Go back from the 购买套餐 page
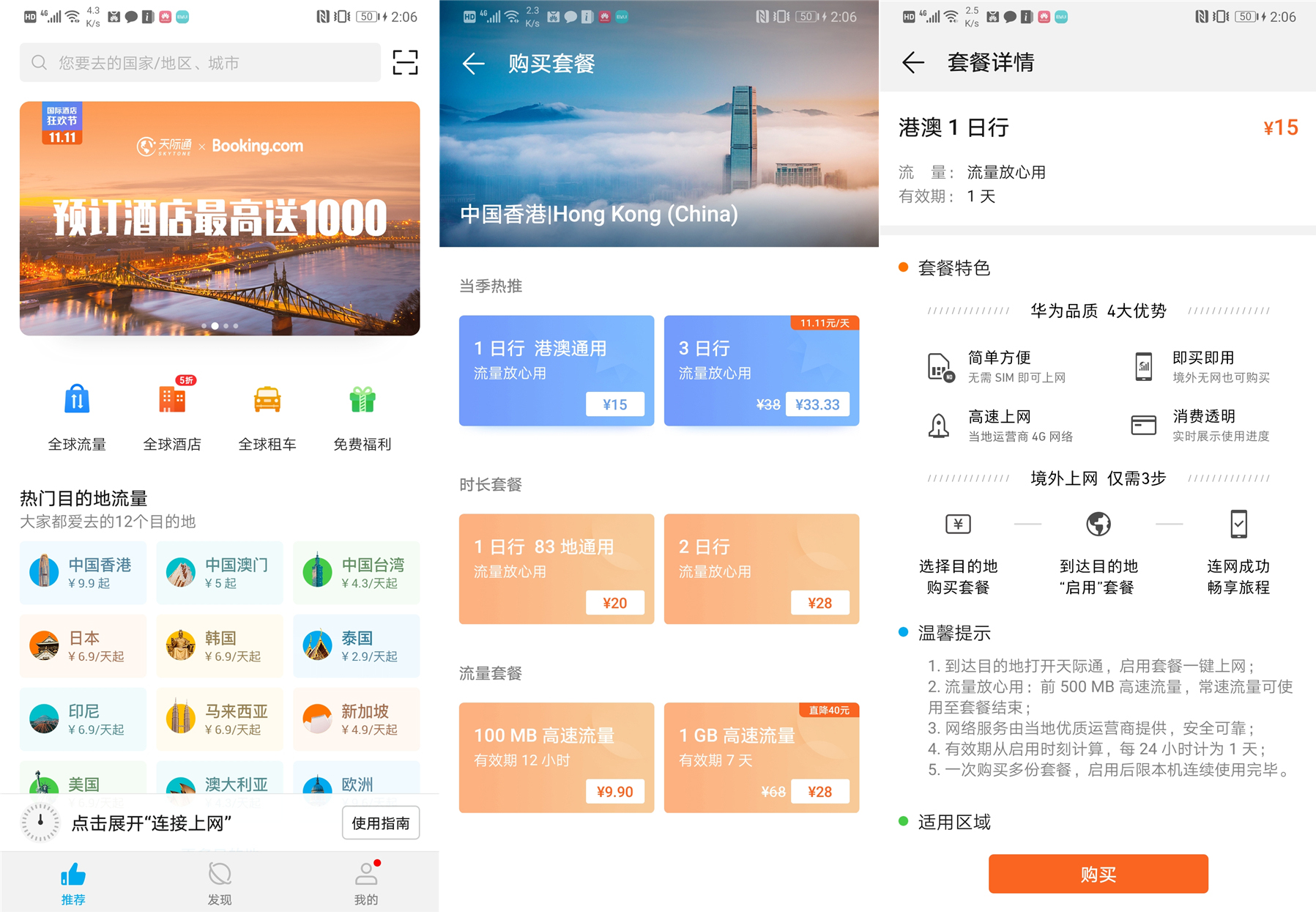Image resolution: width=1316 pixels, height=912 pixels. (474, 64)
